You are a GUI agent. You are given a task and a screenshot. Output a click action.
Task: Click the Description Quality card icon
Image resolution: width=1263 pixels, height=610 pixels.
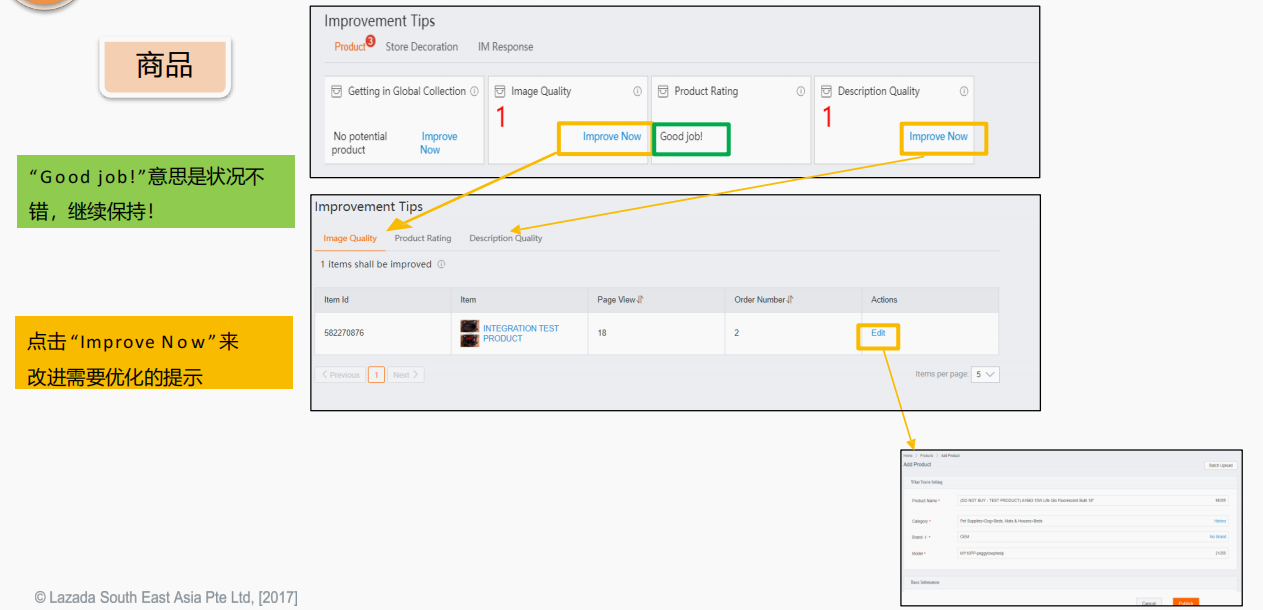[826, 91]
